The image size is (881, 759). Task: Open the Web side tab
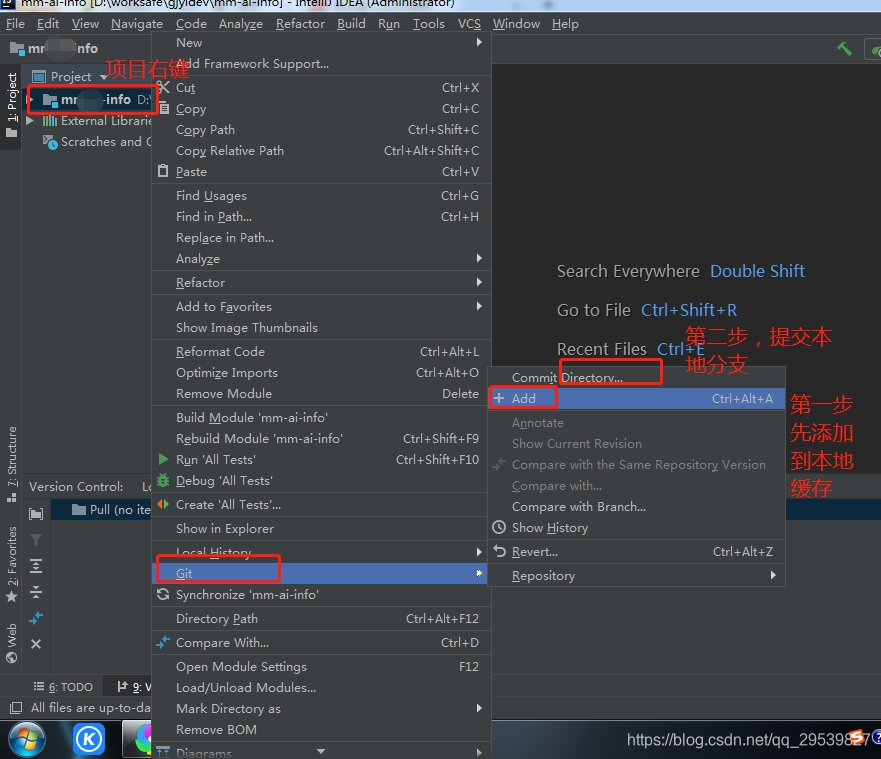pos(11,643)
